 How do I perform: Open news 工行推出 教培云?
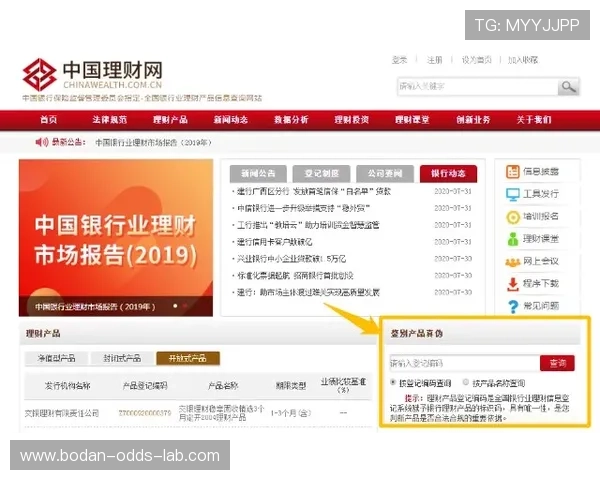point(308,225)
